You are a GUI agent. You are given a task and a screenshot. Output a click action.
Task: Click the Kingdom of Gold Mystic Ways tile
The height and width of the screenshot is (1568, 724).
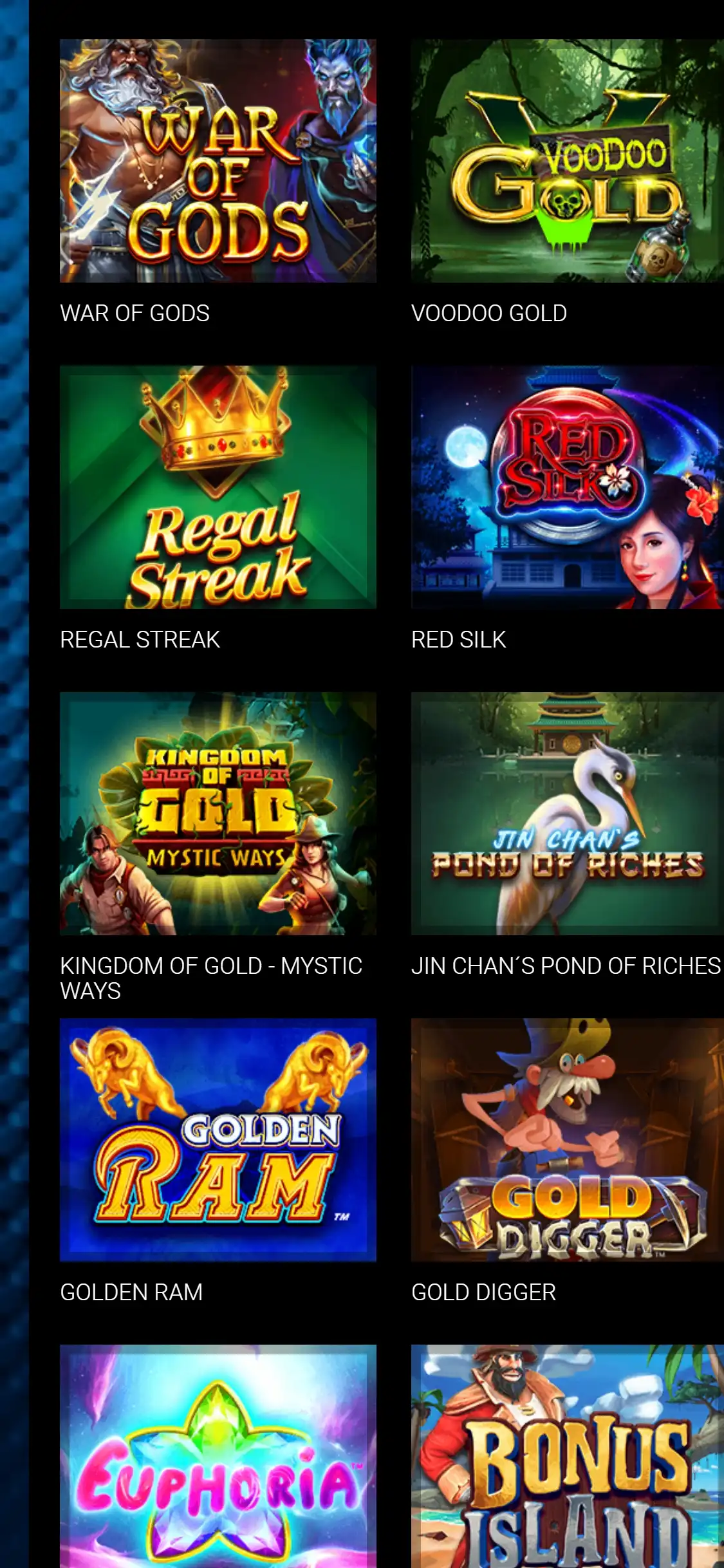218,814
